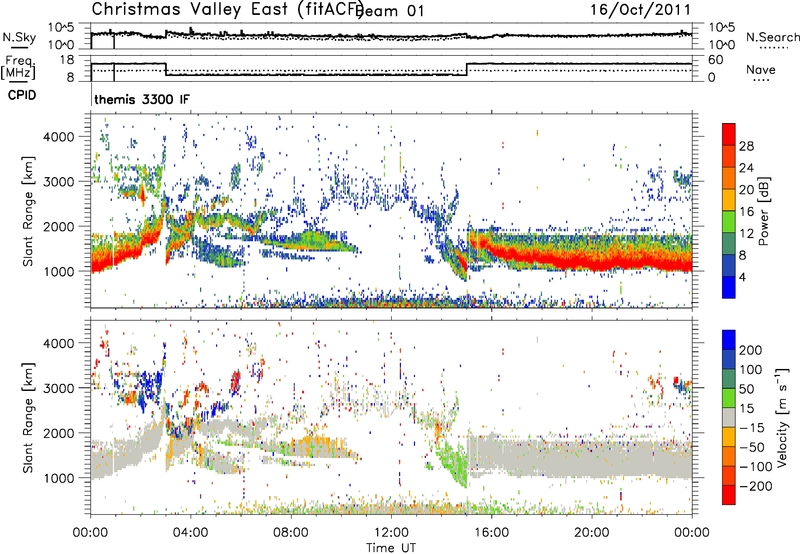This screenshot has height=554, width=800.
Task: Click the '18' frequency axis tick
Action: pos(67,60)
